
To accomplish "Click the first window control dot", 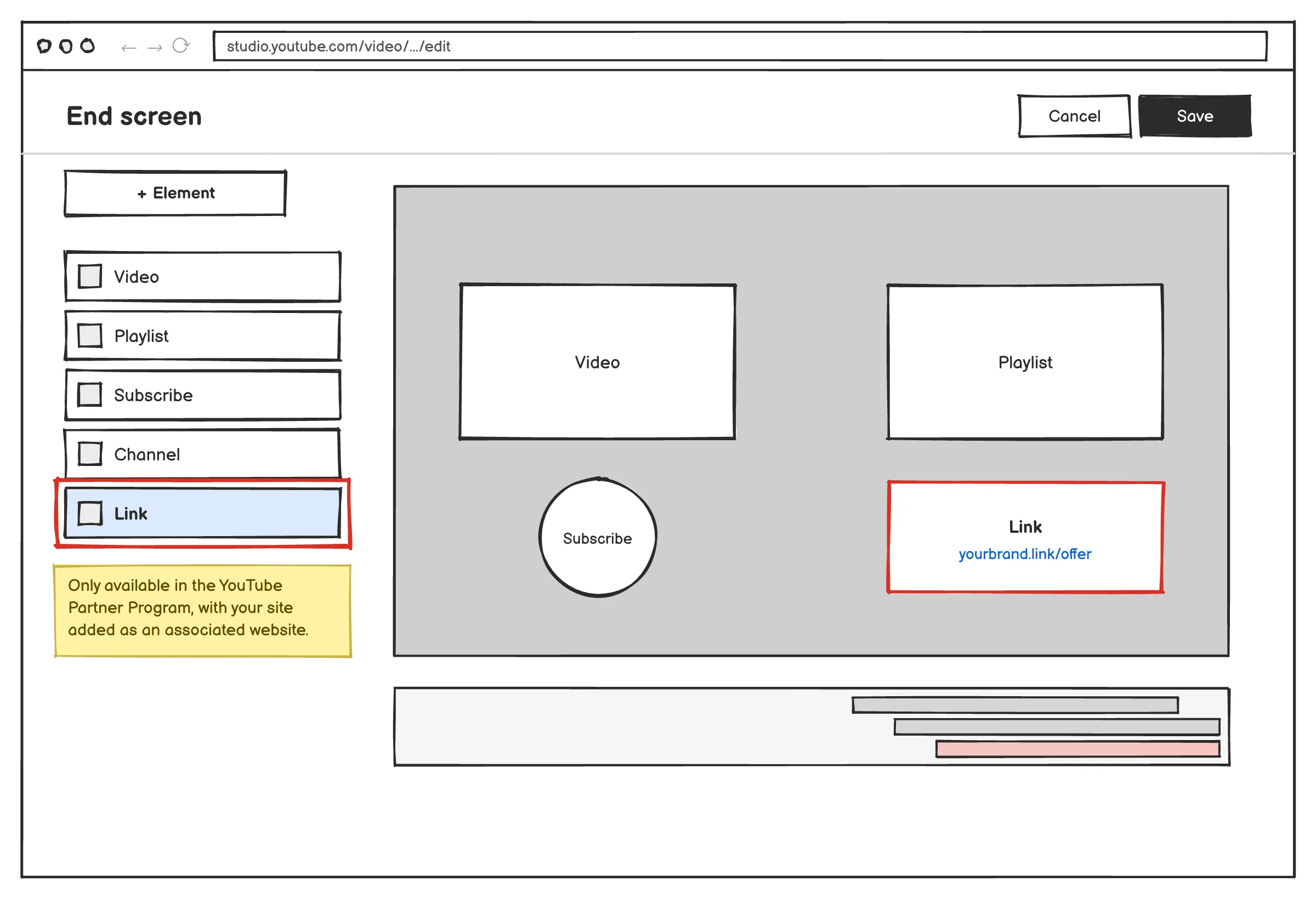I will point(44,46).
